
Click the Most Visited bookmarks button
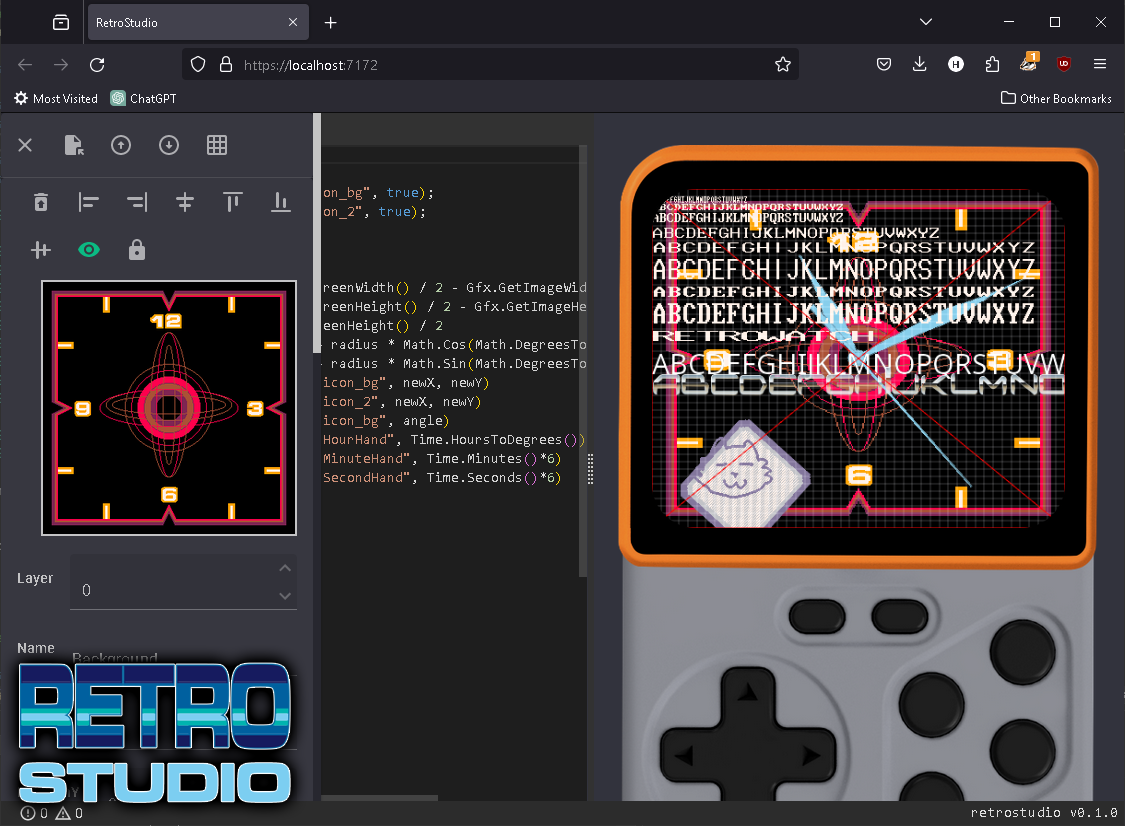tap(56, 98)
